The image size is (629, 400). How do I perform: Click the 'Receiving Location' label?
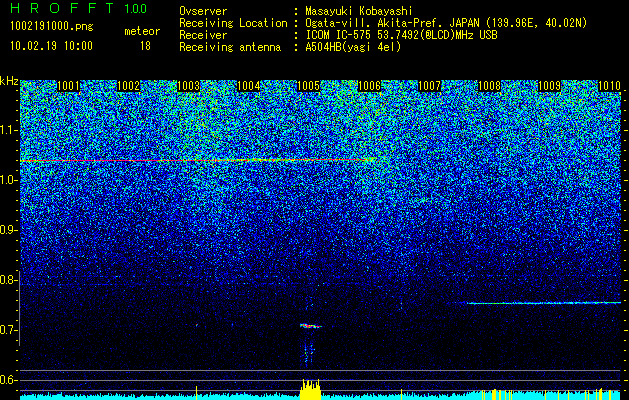233,23
